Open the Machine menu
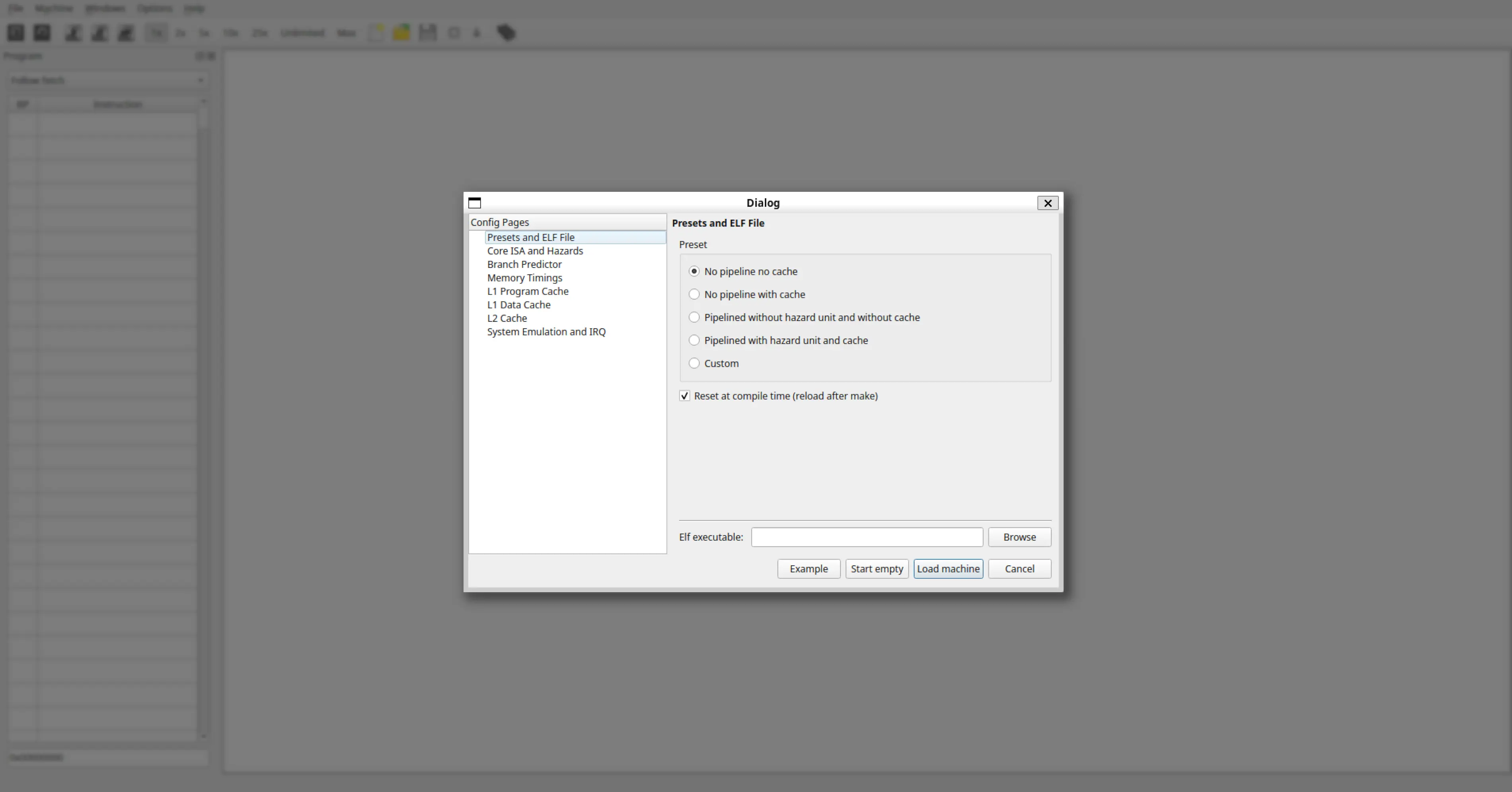1512x792 pixels. [53, 8]
